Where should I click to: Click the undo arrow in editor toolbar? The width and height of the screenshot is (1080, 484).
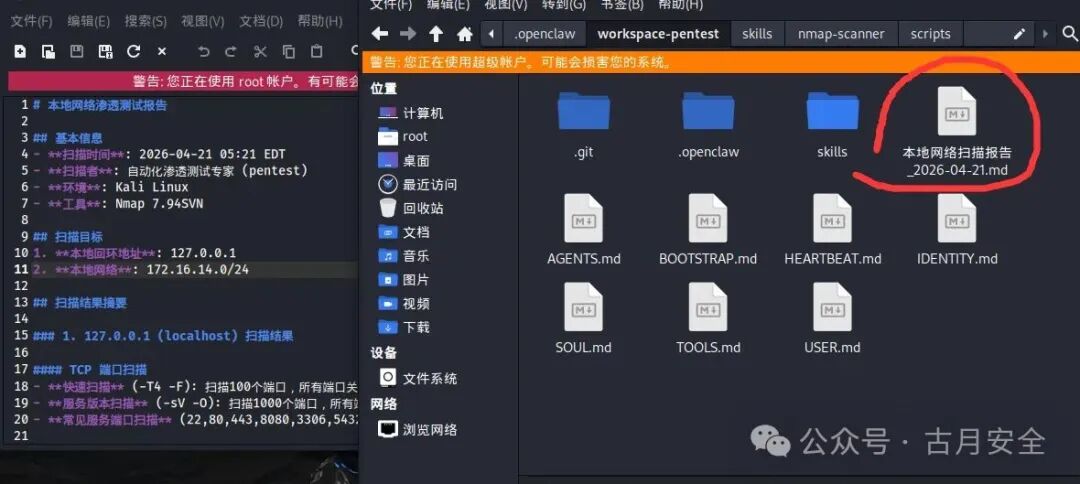click(x=203, y=52)
